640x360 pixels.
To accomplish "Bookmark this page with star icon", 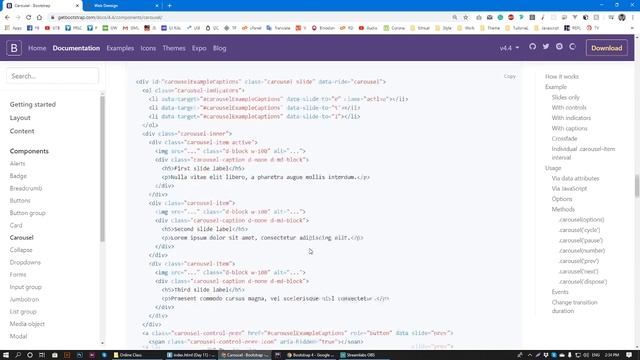I will pyautogui.click(x=466, y=18).
